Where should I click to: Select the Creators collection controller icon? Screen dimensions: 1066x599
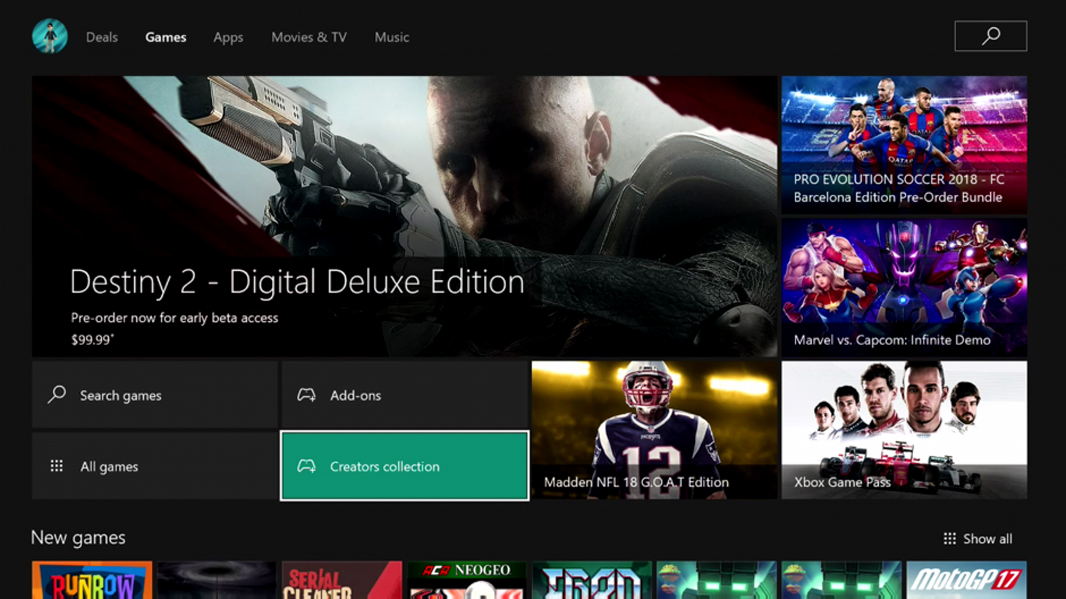coord(307,466)
